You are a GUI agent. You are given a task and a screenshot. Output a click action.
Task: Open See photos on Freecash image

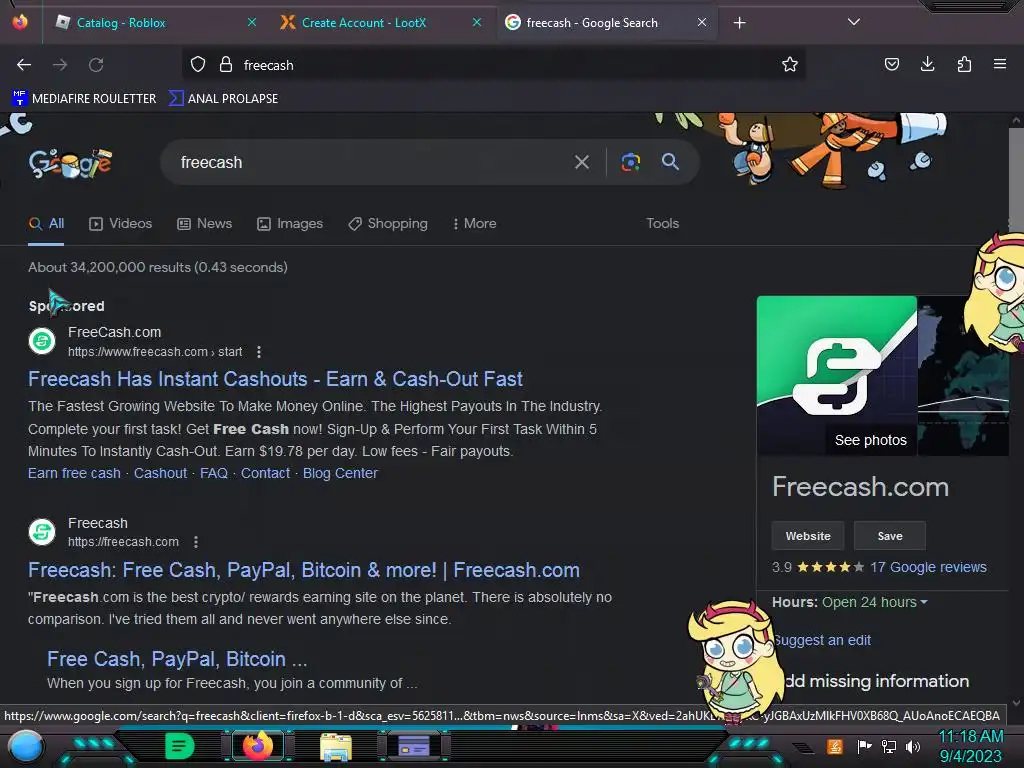(x=871, y=440)
